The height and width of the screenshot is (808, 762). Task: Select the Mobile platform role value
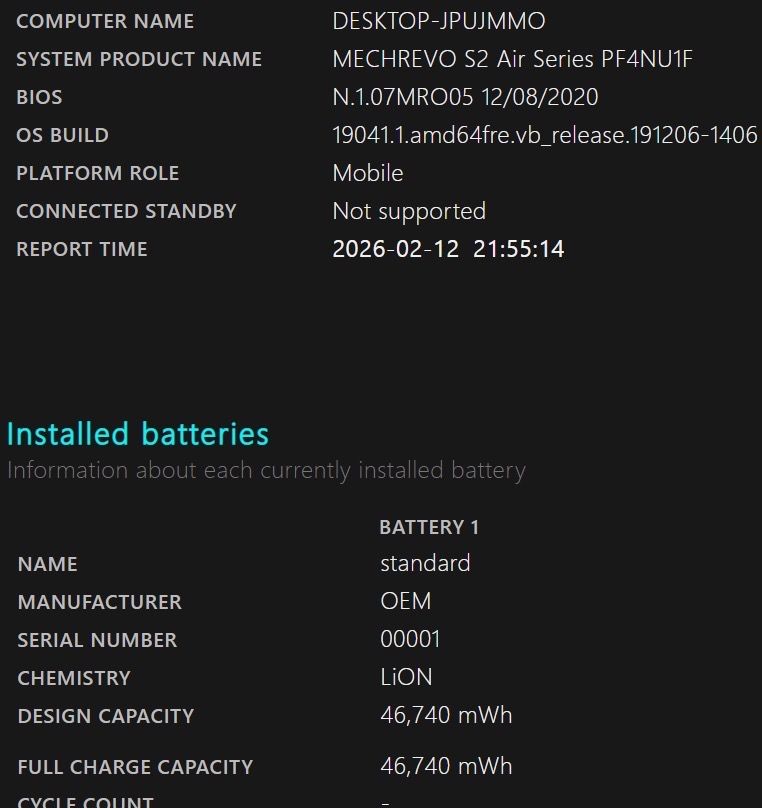(x=368, y=173)
